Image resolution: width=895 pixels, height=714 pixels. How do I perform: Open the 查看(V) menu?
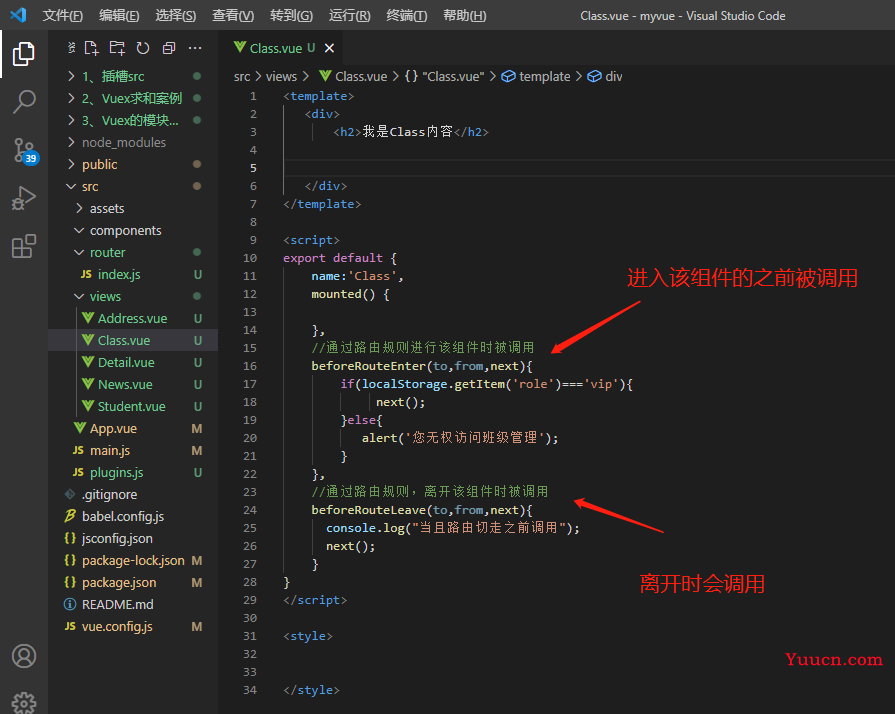tap(233, 15)
